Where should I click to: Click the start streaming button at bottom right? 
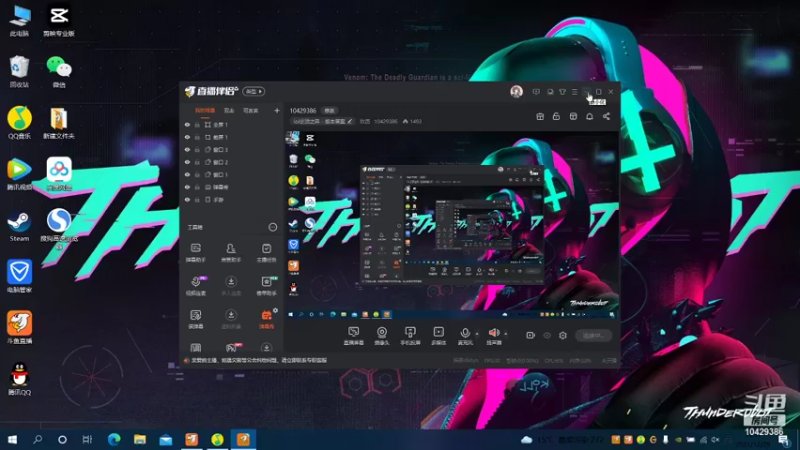(594, 335)
